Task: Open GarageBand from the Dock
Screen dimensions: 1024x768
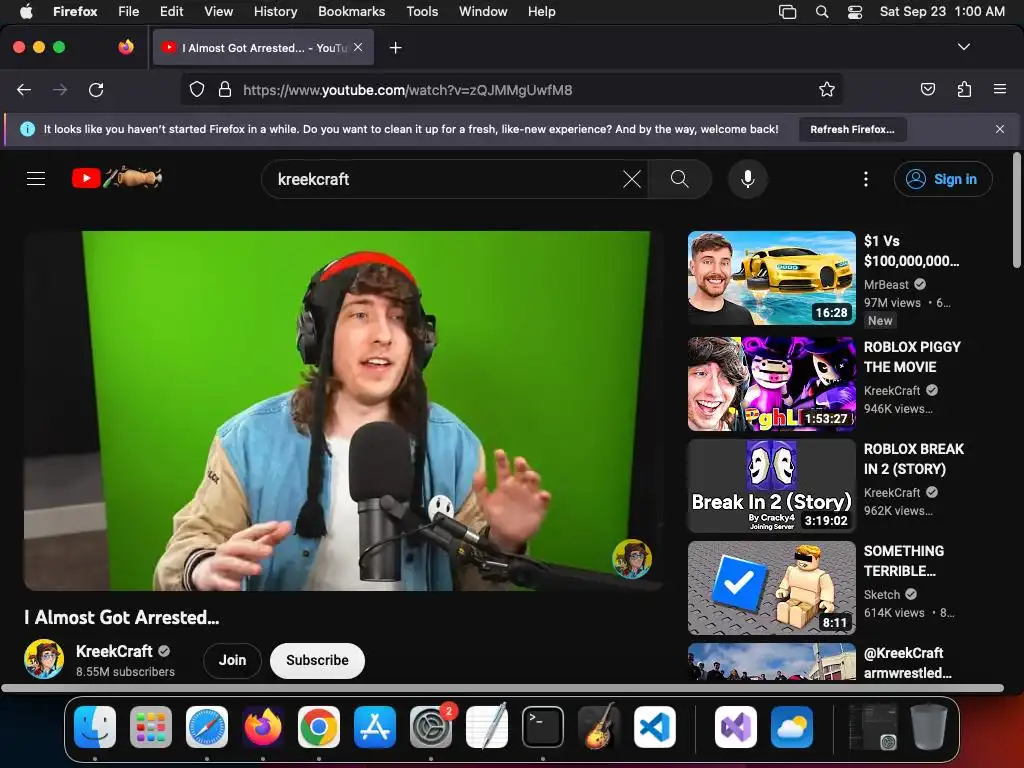Action: click(x=599, y=727)
